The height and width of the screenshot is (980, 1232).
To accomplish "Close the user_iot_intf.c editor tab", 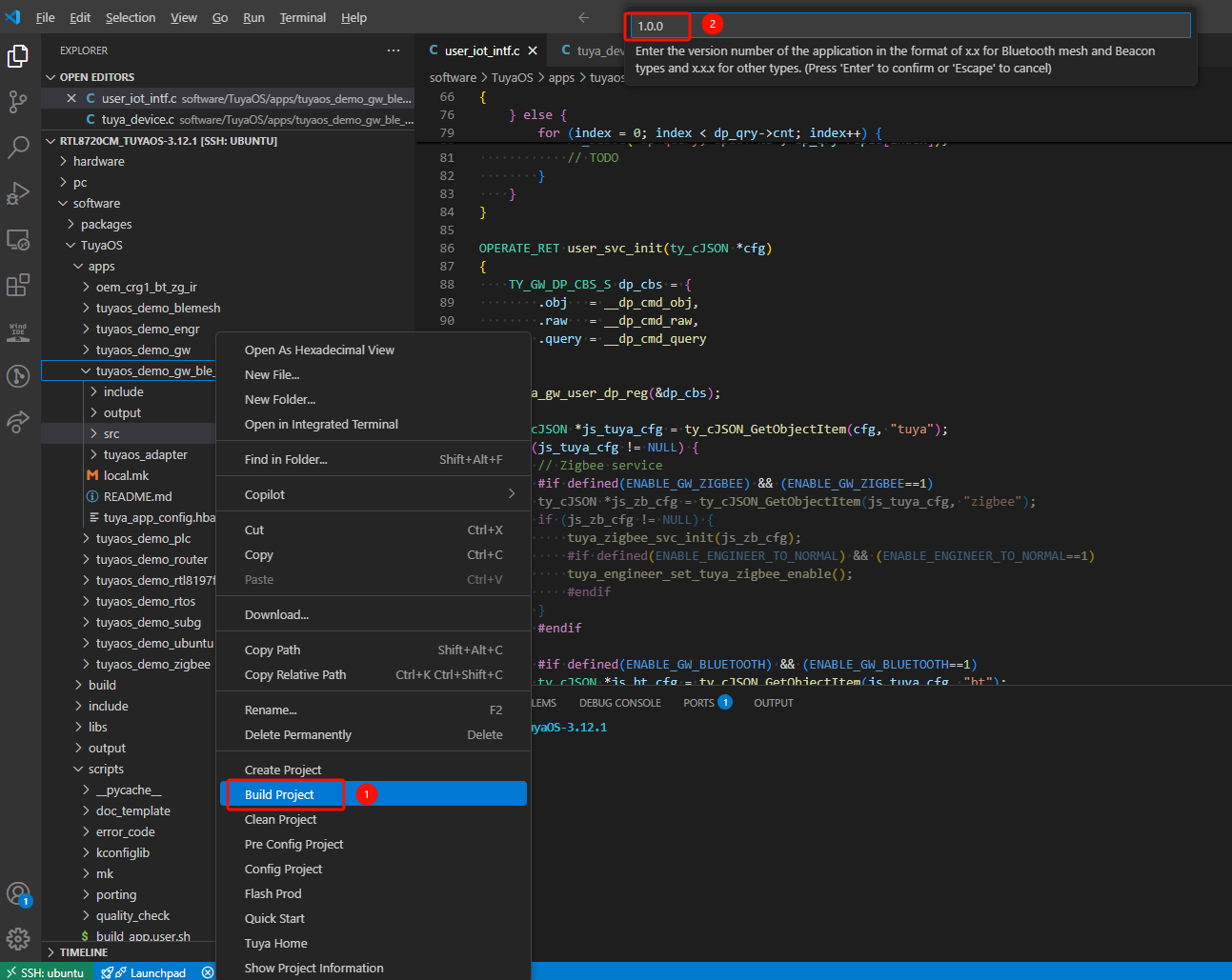I will [533, 50].
